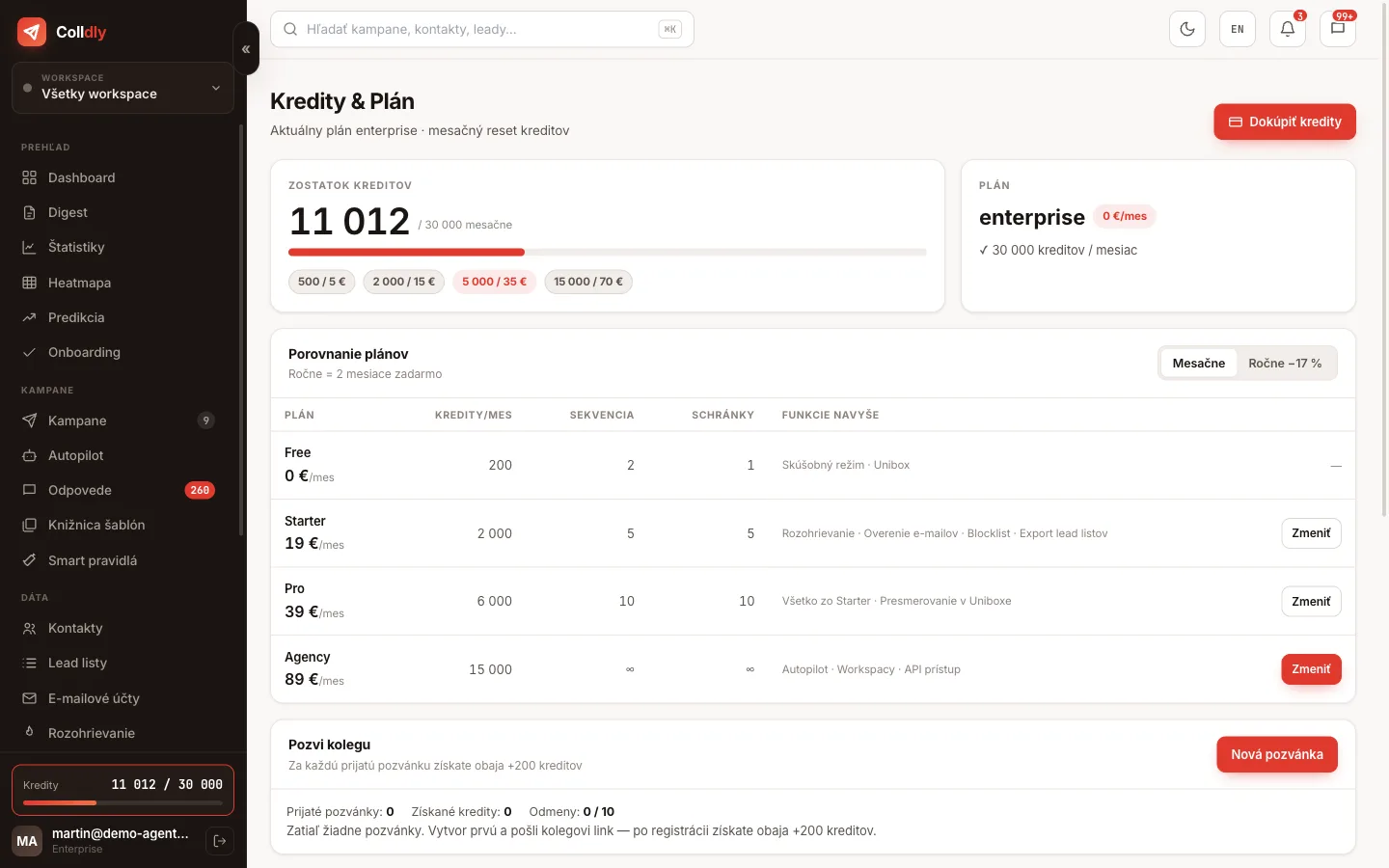The image size is (1389, 868).
Task: Open Odpovede with 260 badge
Action: pos(123,490)
